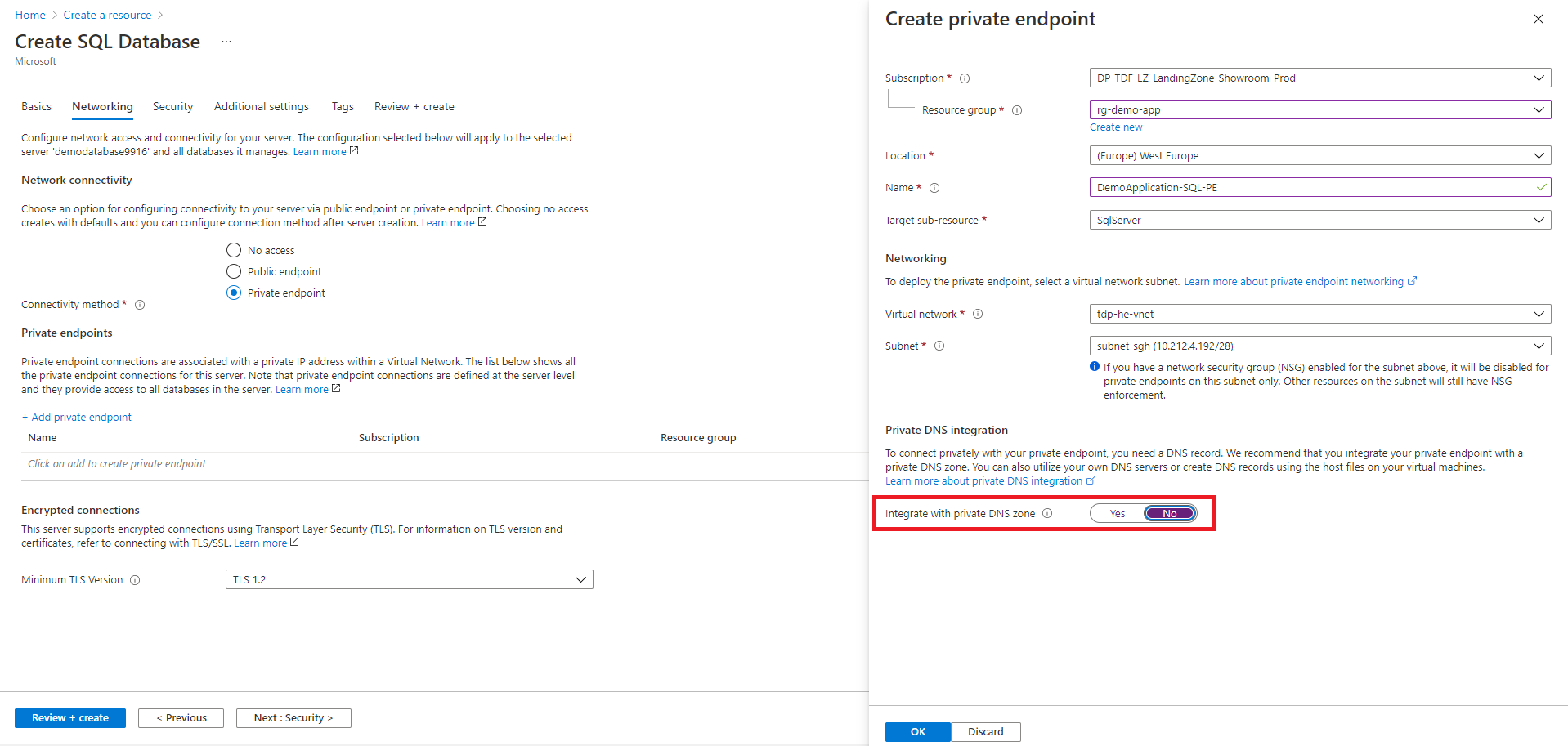The width and height of the screenshot is (1568, 746).
Task: Close the Create private endpoint panel
Action: 1538,19
